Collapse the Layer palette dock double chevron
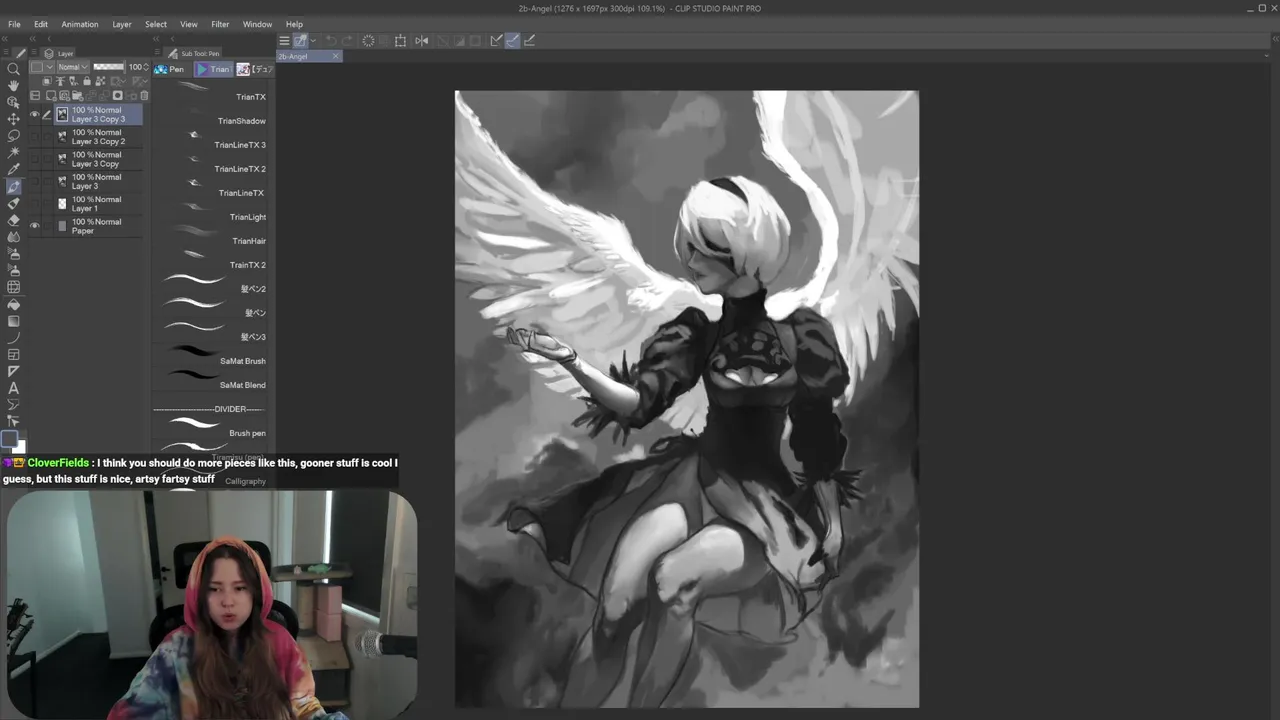 tap(34, 39)
